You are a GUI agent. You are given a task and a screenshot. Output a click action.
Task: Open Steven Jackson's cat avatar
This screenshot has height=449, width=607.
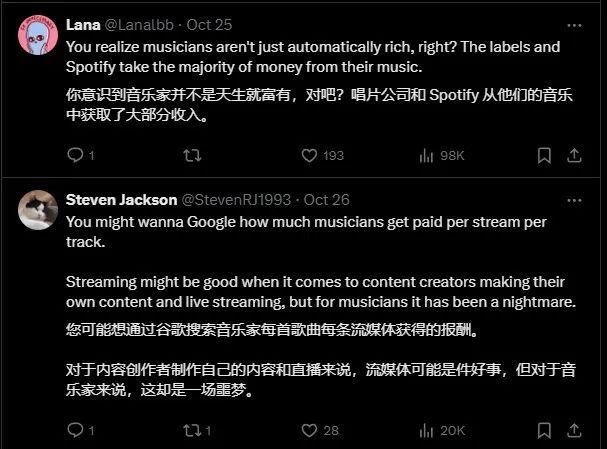click(38, 209)
